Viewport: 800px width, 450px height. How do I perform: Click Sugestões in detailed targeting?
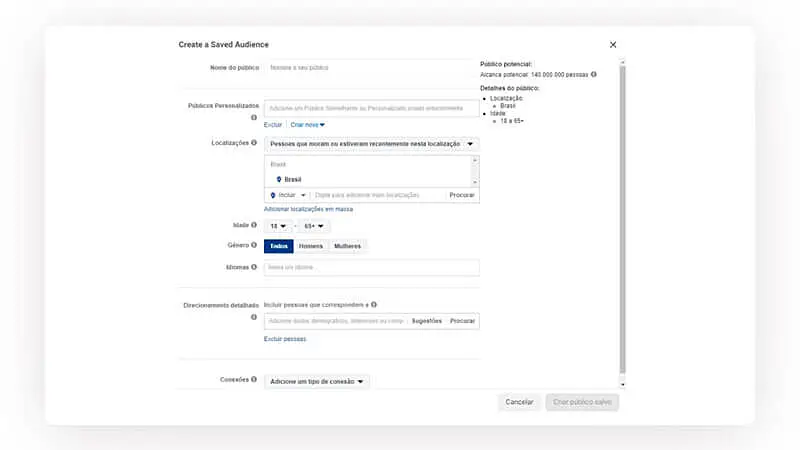click(x=427, y=321)
